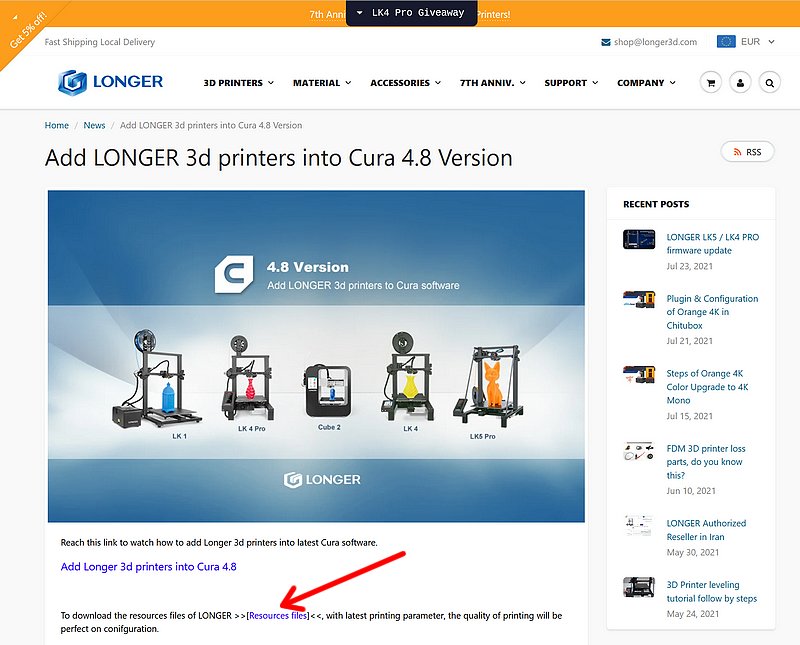800x645 pixels.
Task: Open Add Longer 3d printers into Cura 4.8 link
Action: pyautogui.click(x=148, y=567)
